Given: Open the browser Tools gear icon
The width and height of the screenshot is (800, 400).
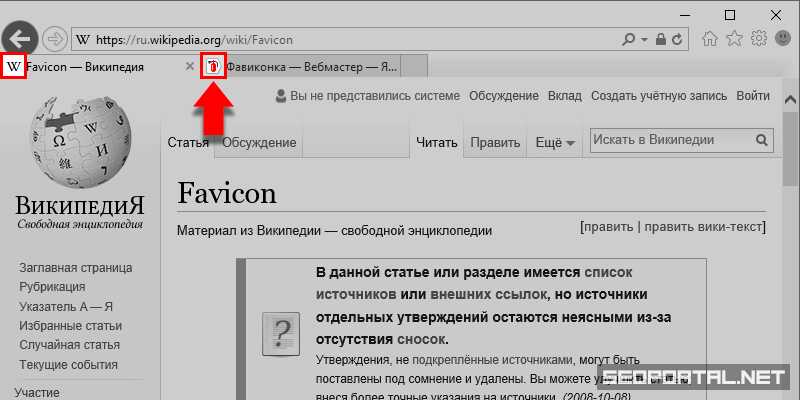Looking at the screenshot, I should (759, 39).
